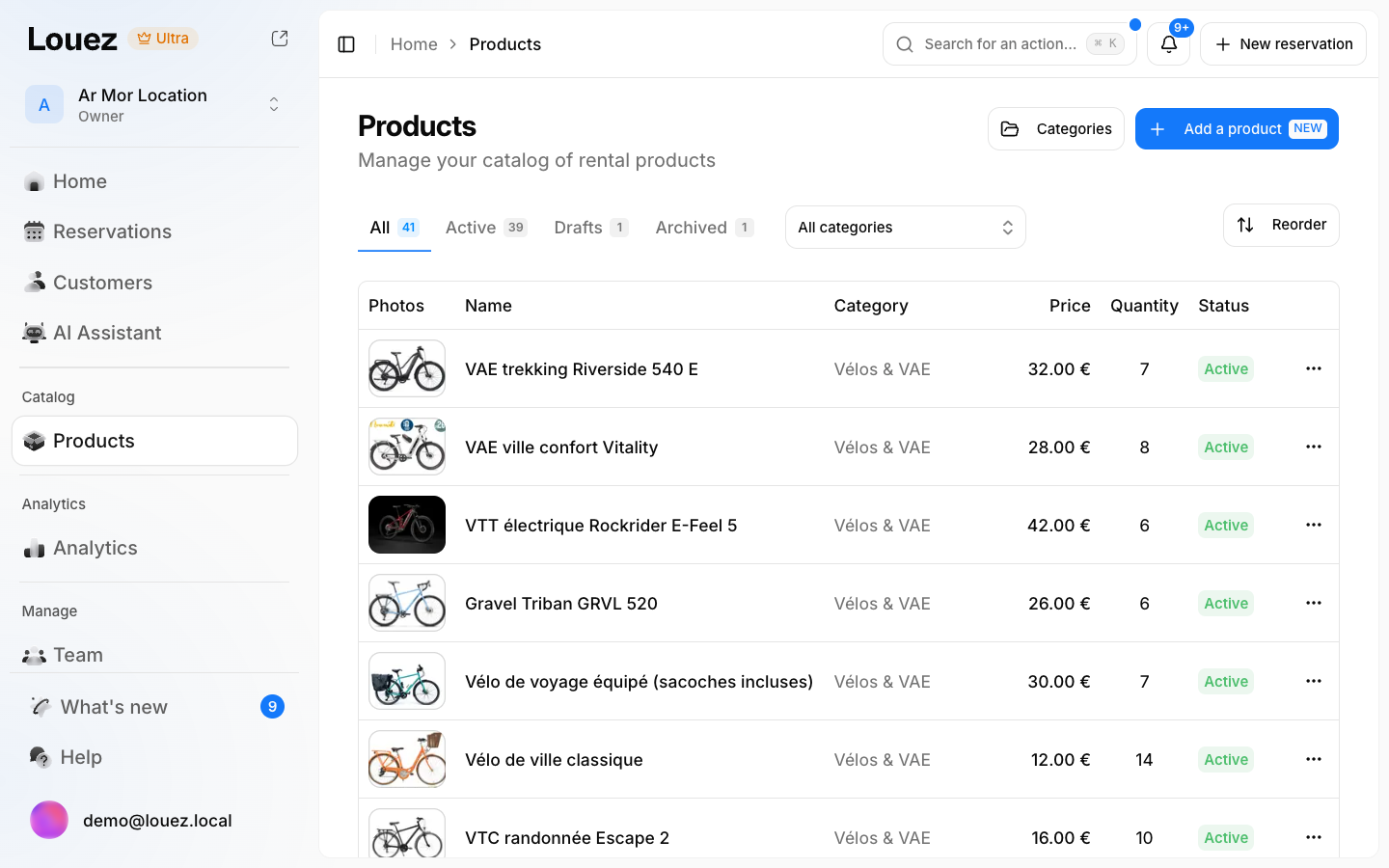Open Reservations in the sidebar
1389x868 pixels.
pyautogui.click(x=154, y=231)
